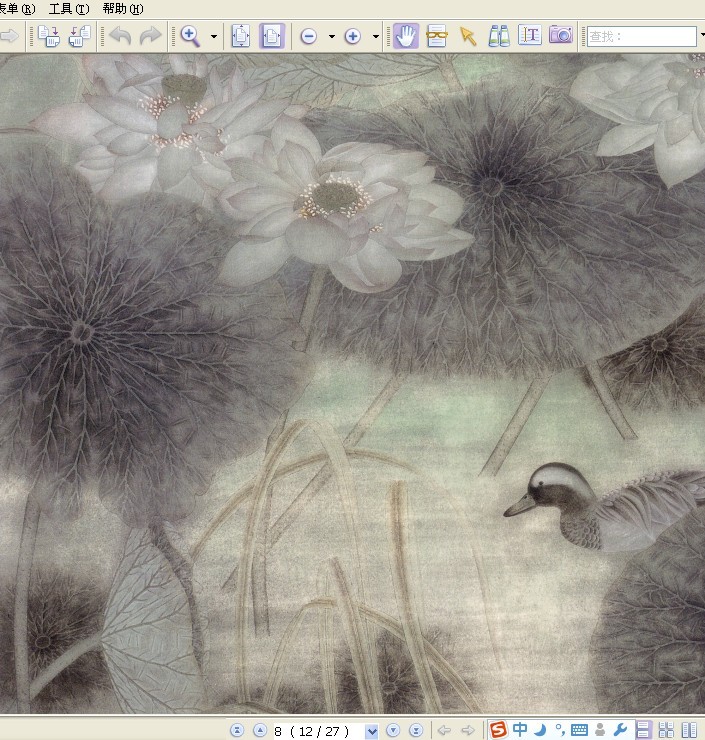The image size is (705, 740).
Task: Click the camera snapshot tool
Action: coord(561,35)
